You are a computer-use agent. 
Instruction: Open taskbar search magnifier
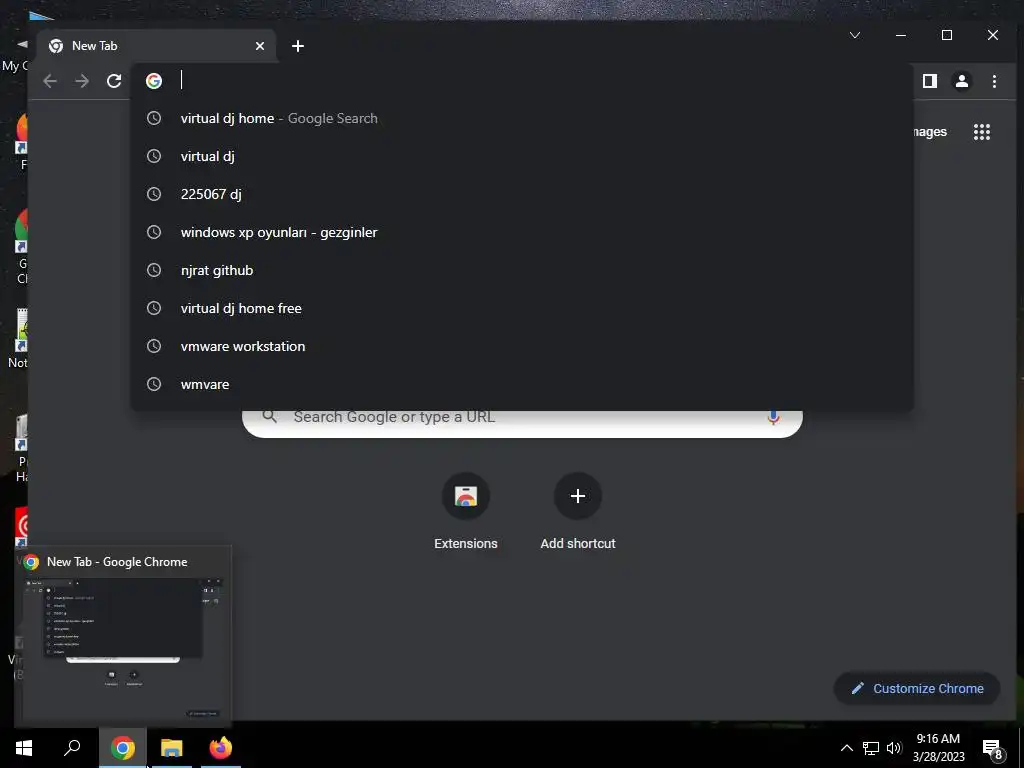pyautogui.click(x=72, y=748)
